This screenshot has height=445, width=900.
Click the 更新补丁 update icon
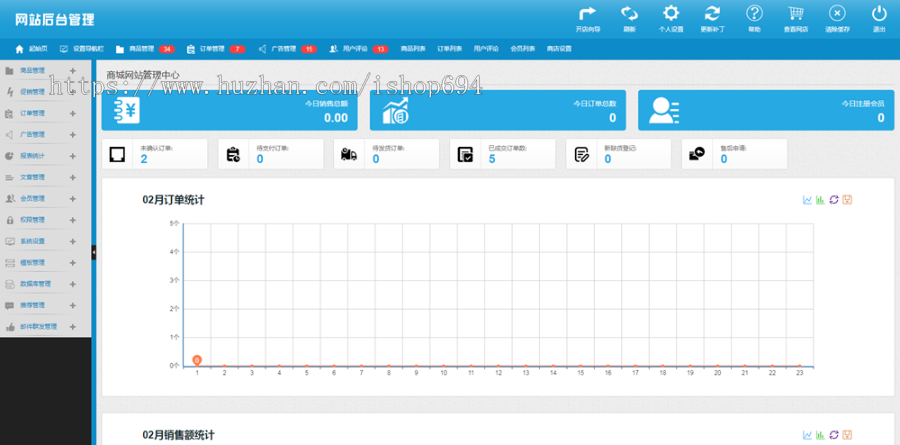point(712,14)
